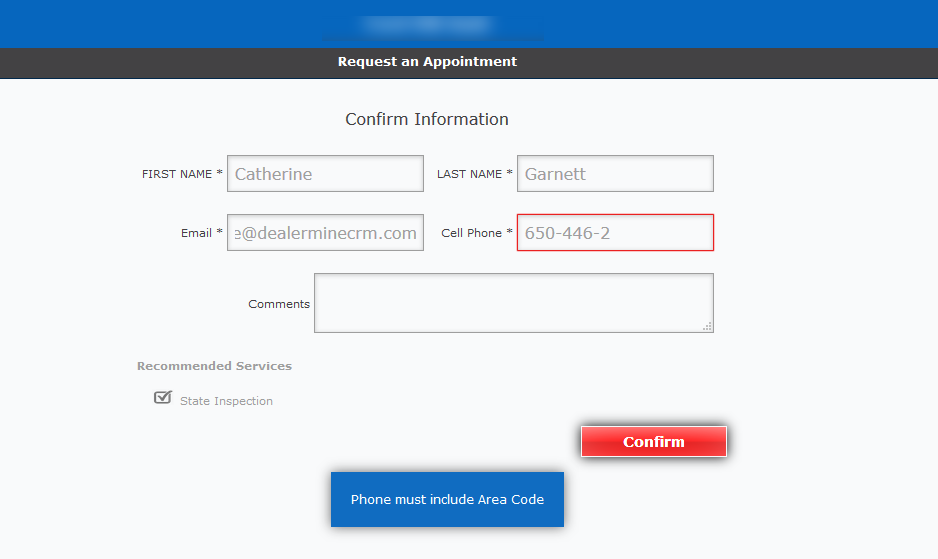938x559 pixels.
Task: Click inside the Comments text area
Action: (x=513, y=302)
